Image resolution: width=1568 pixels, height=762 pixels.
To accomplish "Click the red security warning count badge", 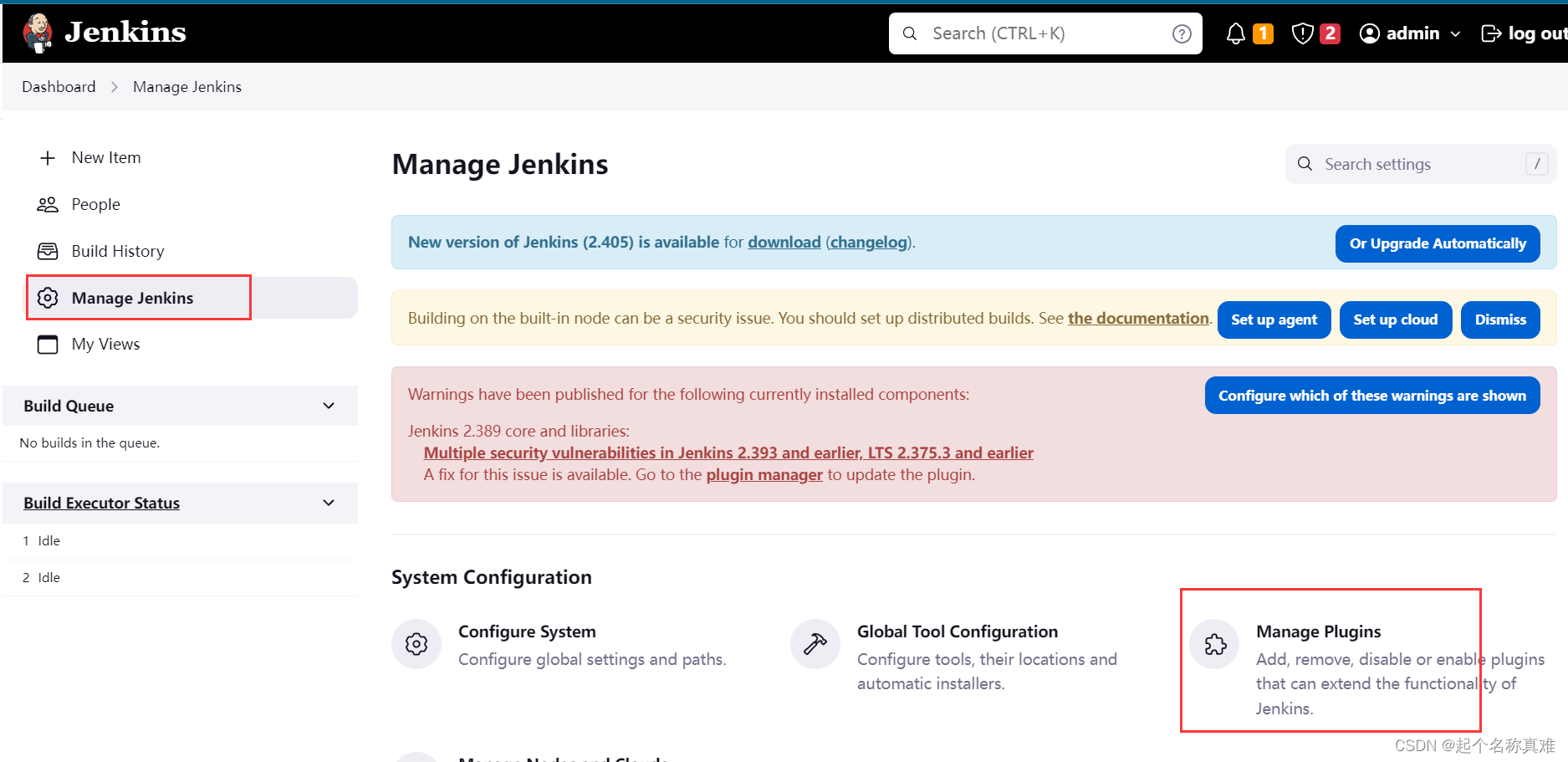I will 1330,33.
